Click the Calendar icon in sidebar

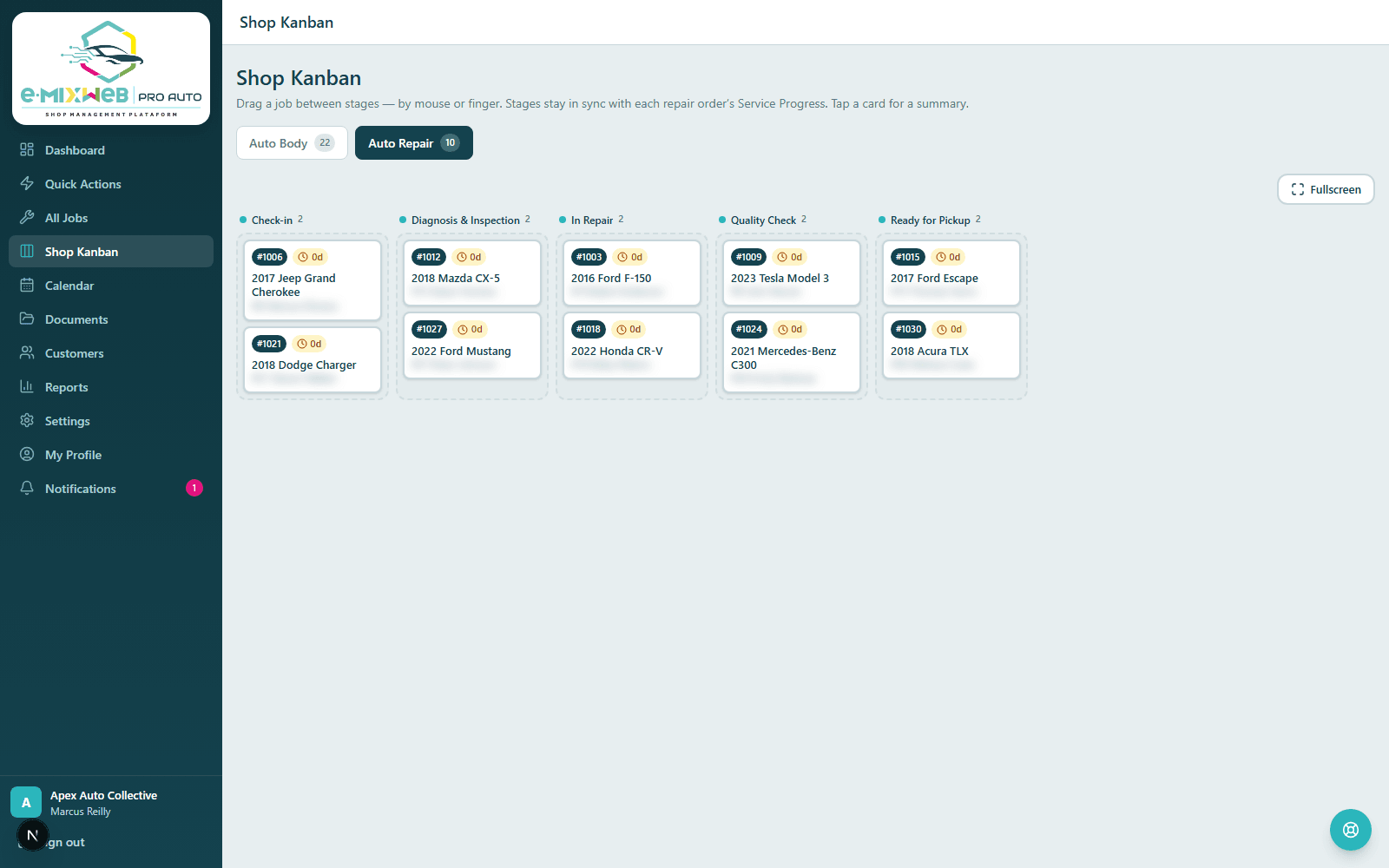[x=27, y=286]
